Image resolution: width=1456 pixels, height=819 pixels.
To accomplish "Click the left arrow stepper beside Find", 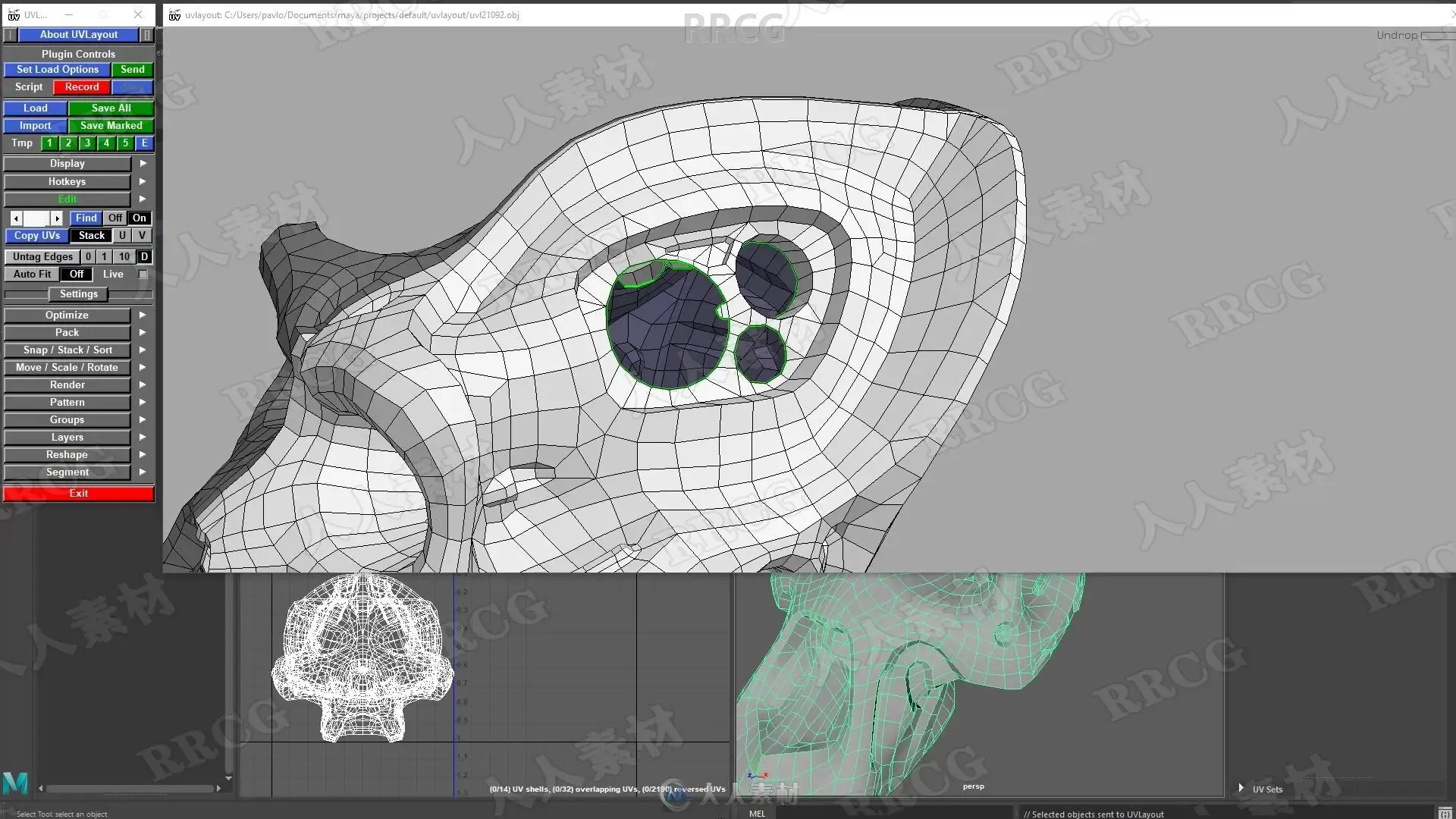I will pyautogui.click(x=16, y=218).
